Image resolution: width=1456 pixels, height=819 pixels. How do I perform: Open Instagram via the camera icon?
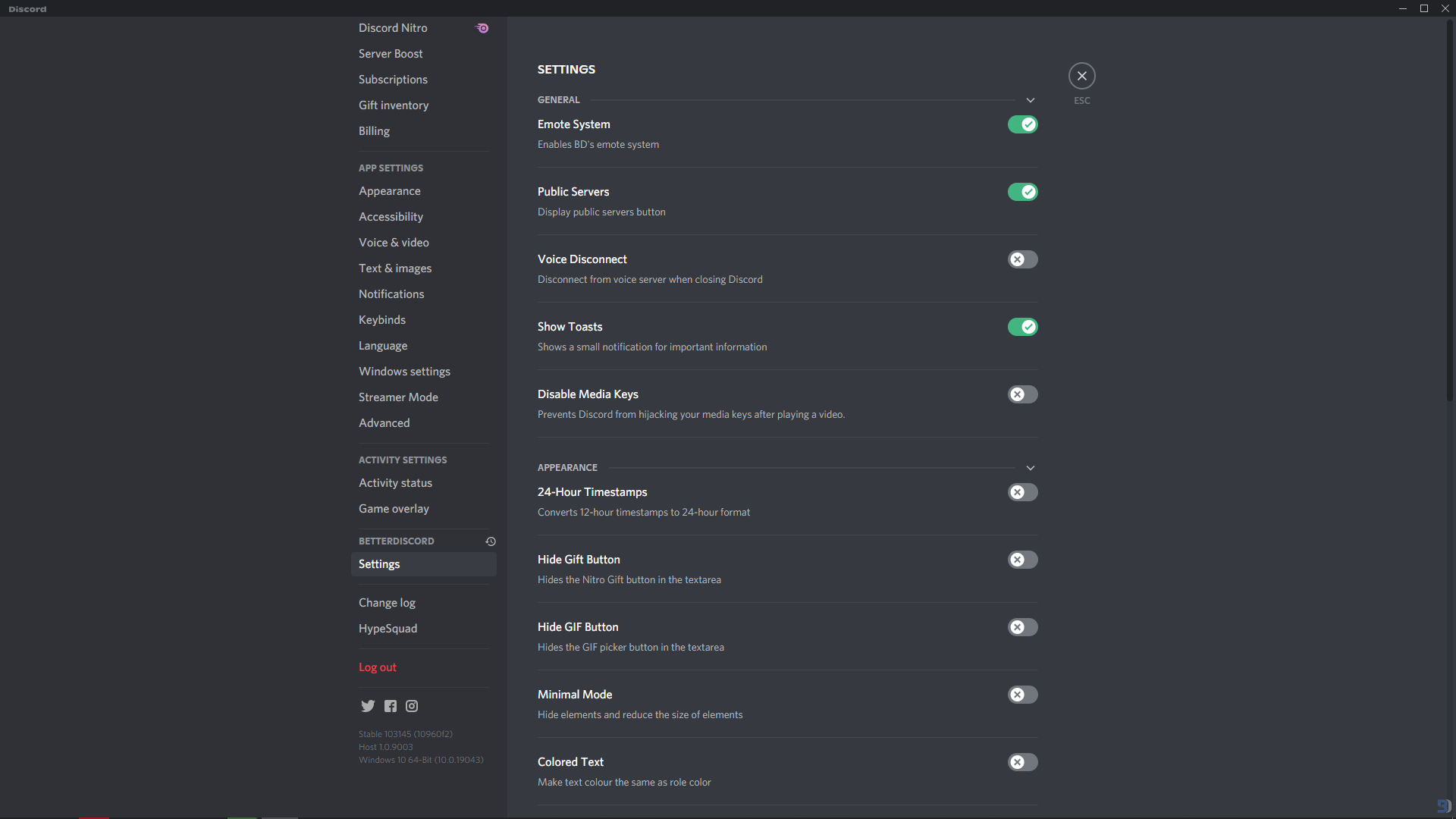(411, 705)
